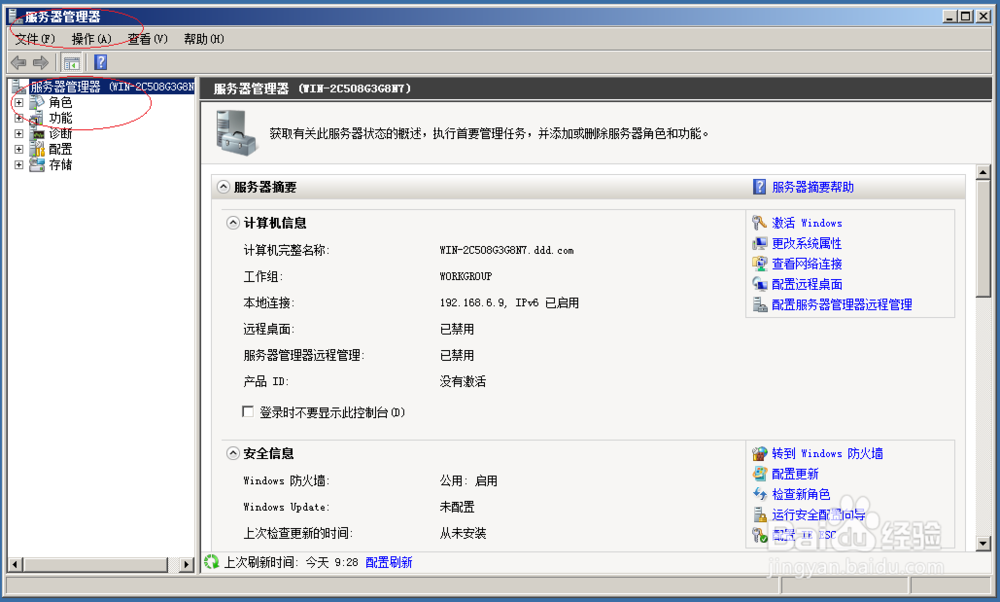Click the 配置服务器管理器远程管理 icon
The height and width of the screenshot is (602, 1000).
coord(759,304)
